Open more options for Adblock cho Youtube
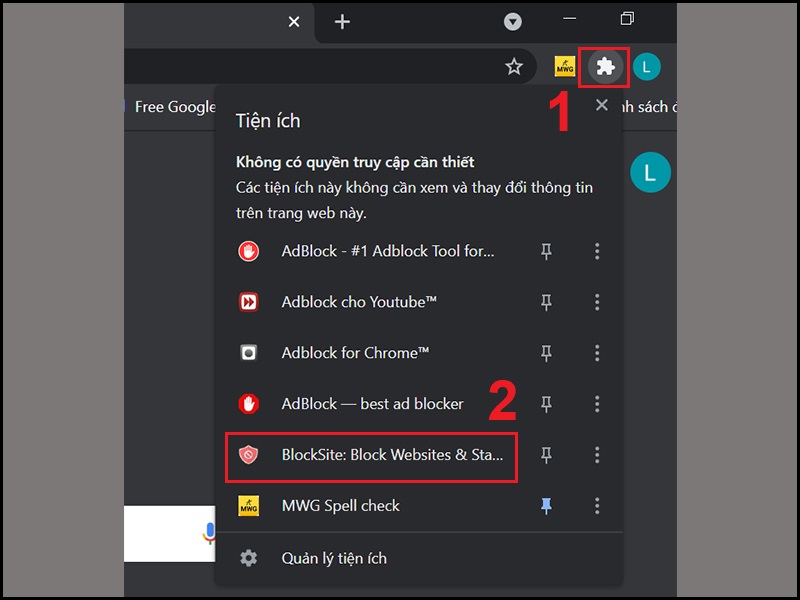This screenshot has width=800, height=600. coord(597,302)
